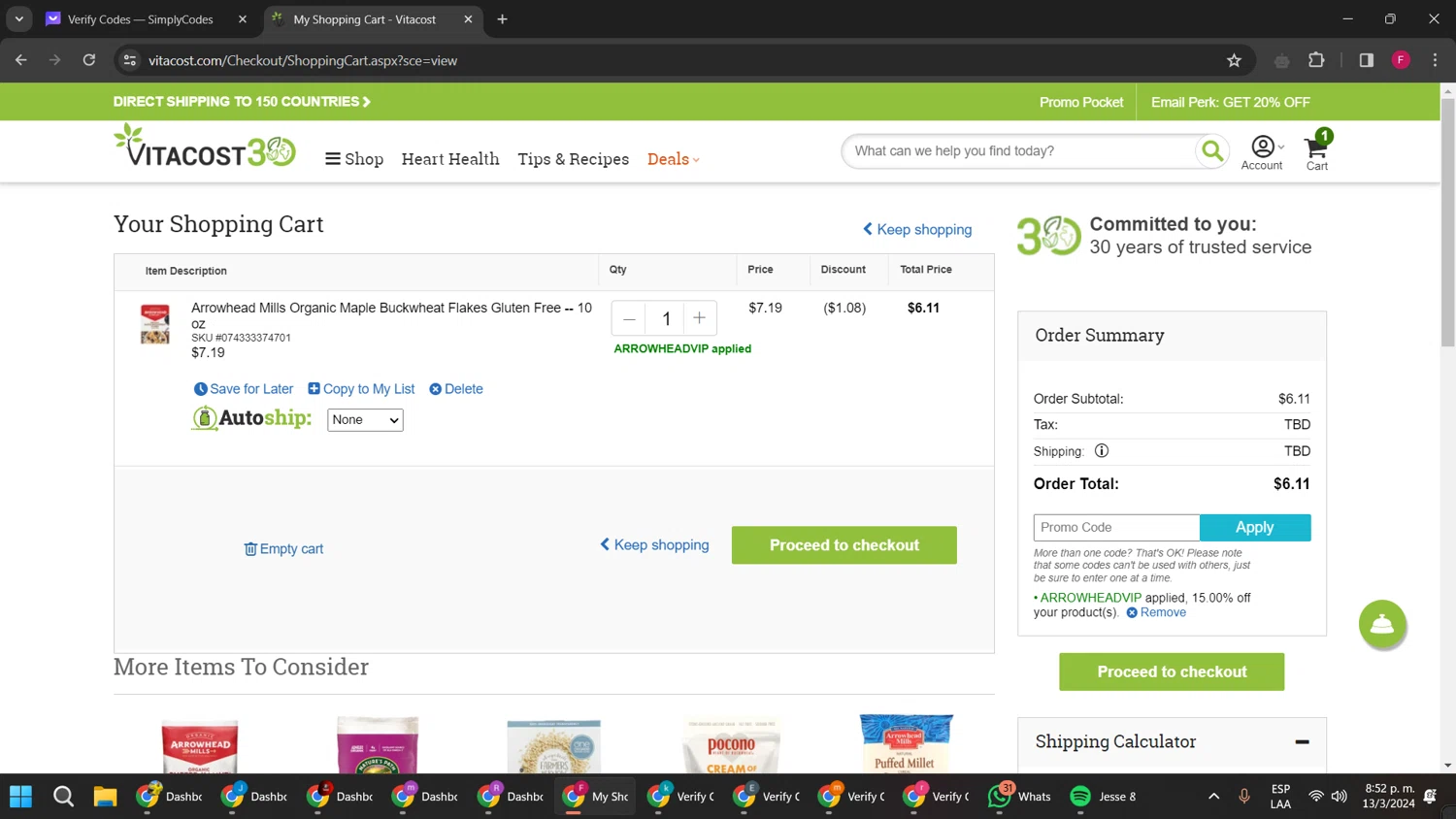This screenshot has width=1456, height=819.
Task: Open WhatsApp from taskbar
Action: 1019,797
